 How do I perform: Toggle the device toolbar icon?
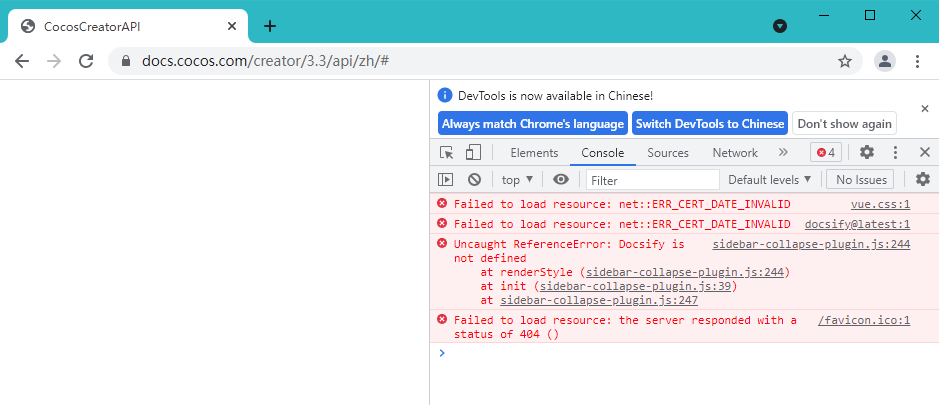click(x=473, y=153)
